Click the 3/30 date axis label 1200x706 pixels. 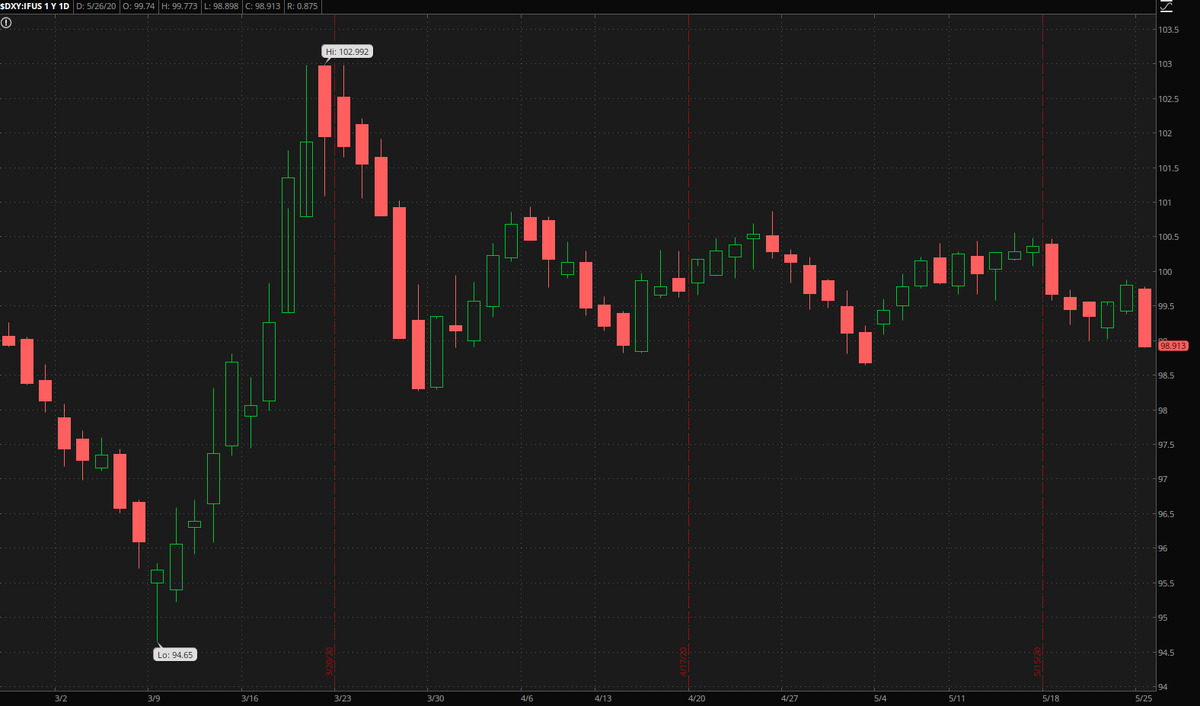[x=435, y=699]
